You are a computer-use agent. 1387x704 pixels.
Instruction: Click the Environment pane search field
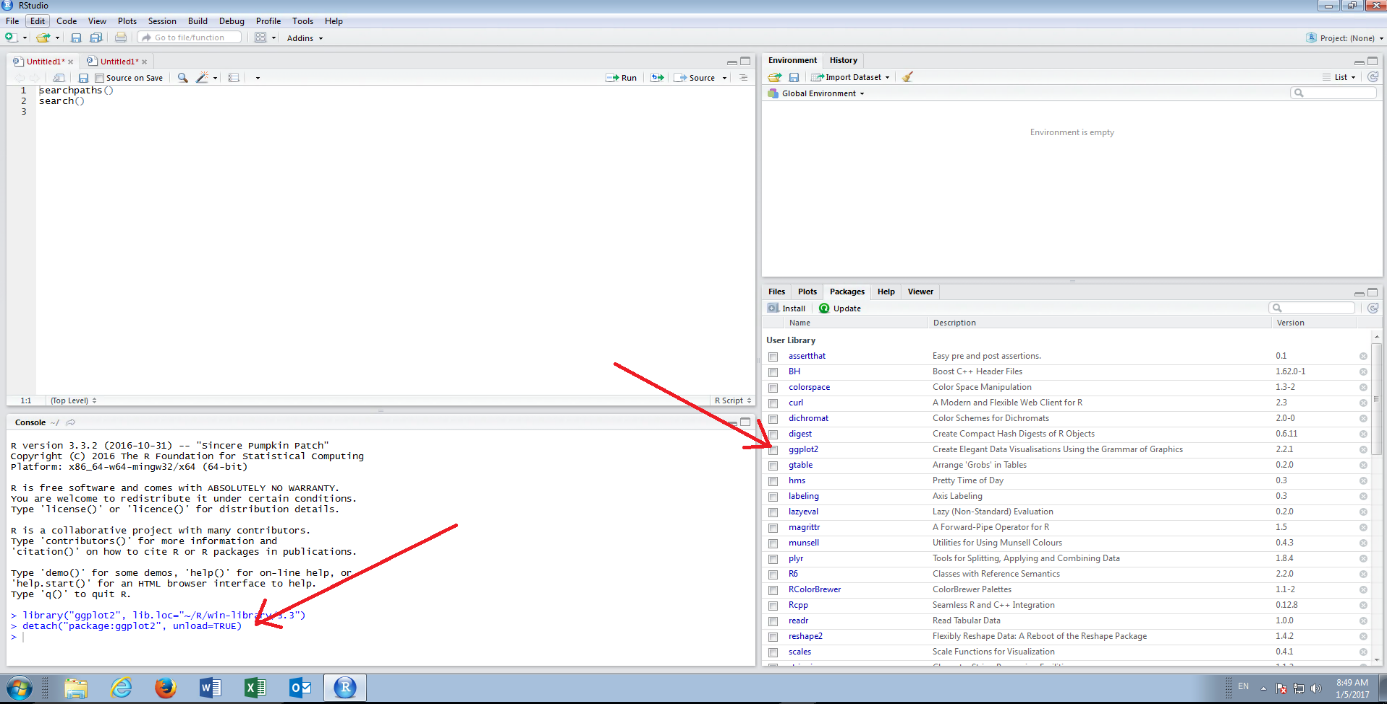tap(1333, 93)
